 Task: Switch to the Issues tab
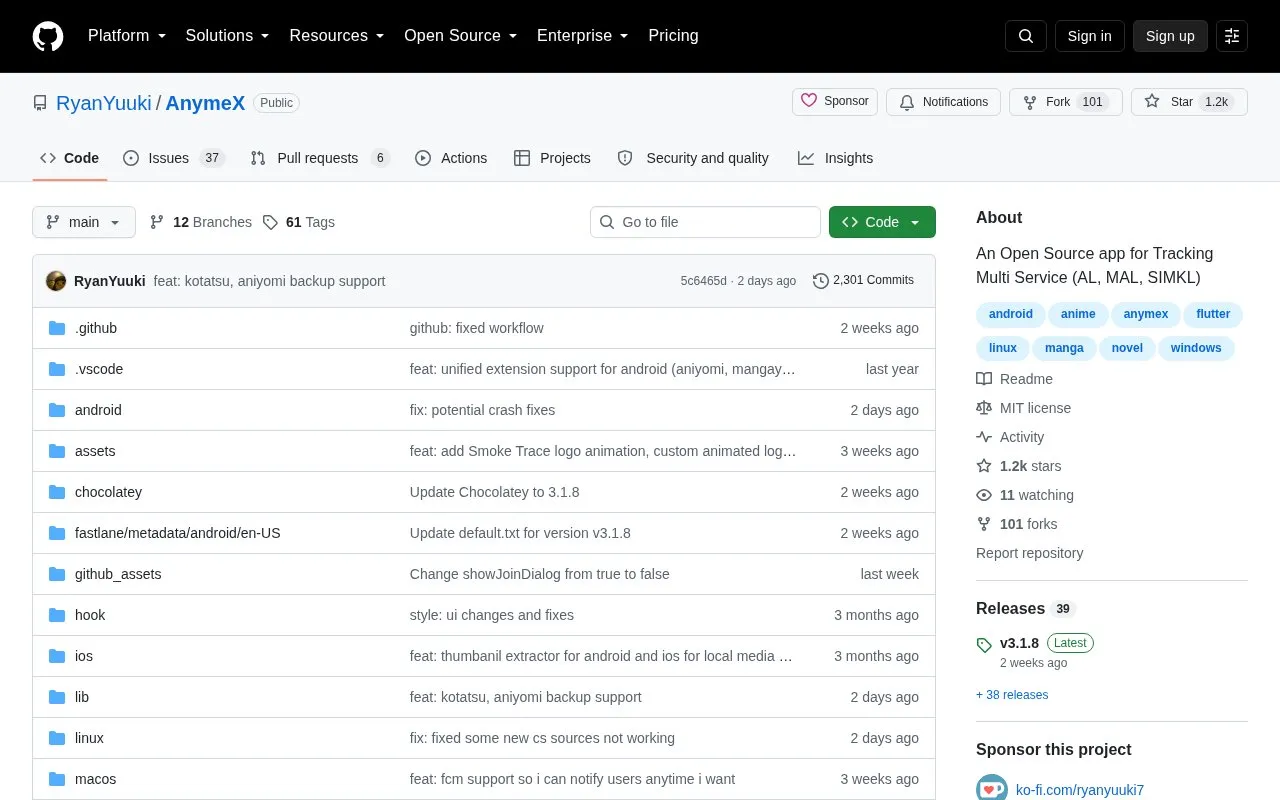point(173,158)
